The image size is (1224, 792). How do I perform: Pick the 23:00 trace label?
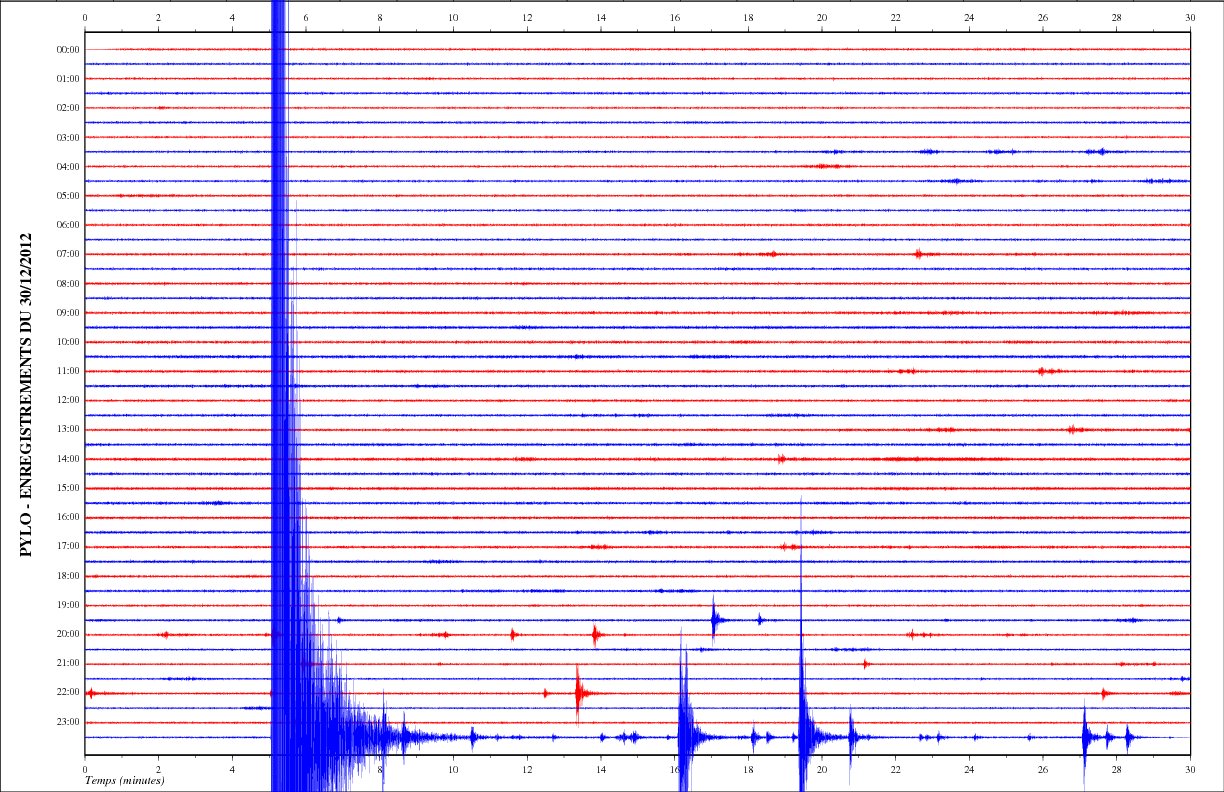pyautogui.click(x=68, y=722)
